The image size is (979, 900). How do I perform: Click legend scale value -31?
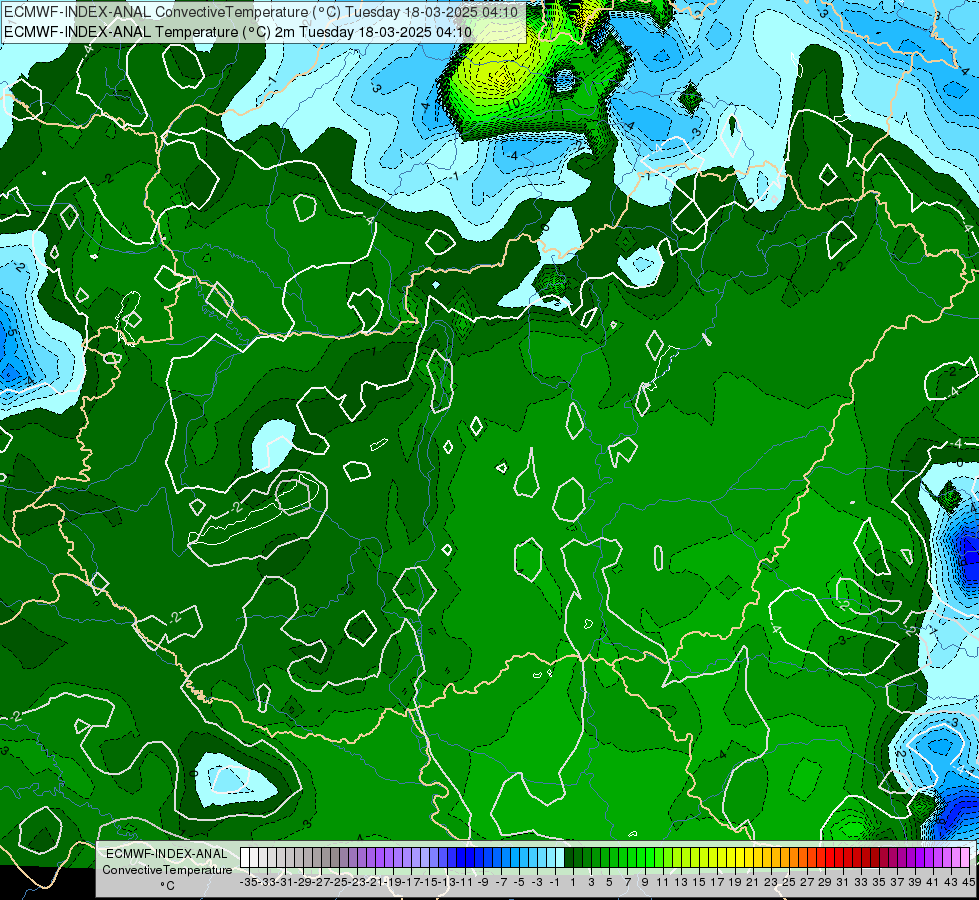click(285, 882)
